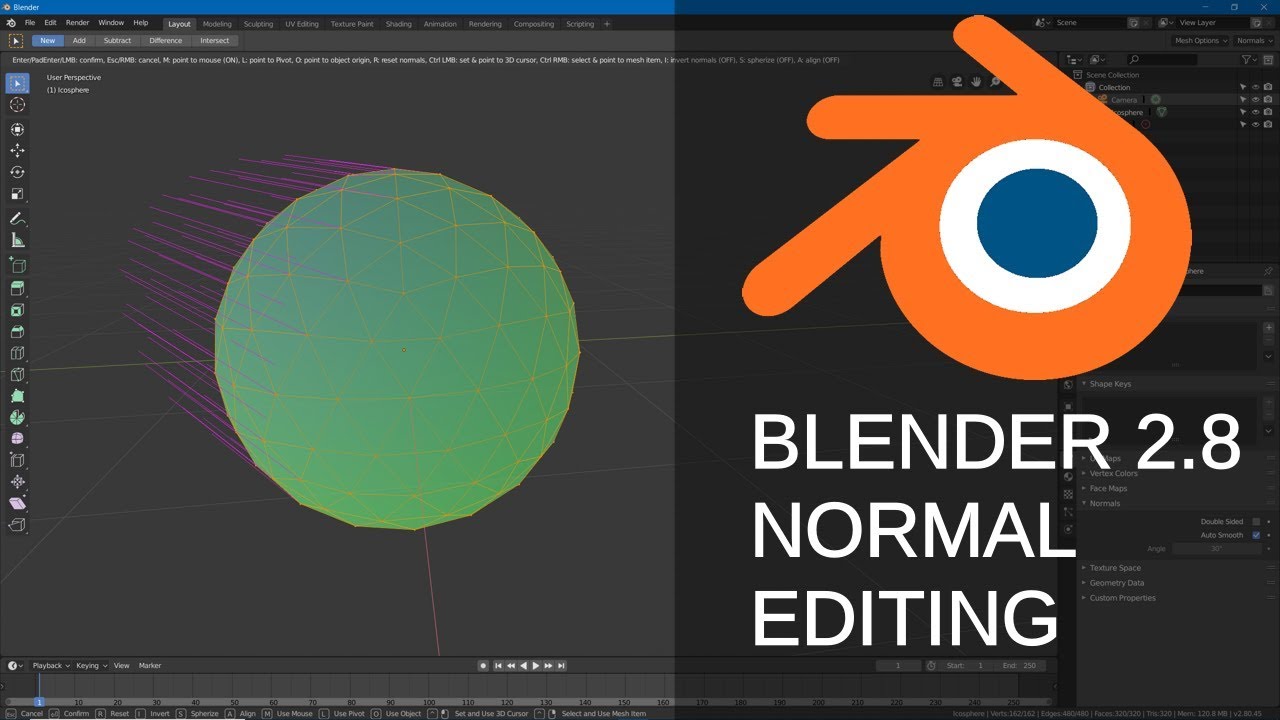Open the timeline editor type dropdown
Image resolution: width=1280 pixels, height=720 pixels.
click(15, 665)
